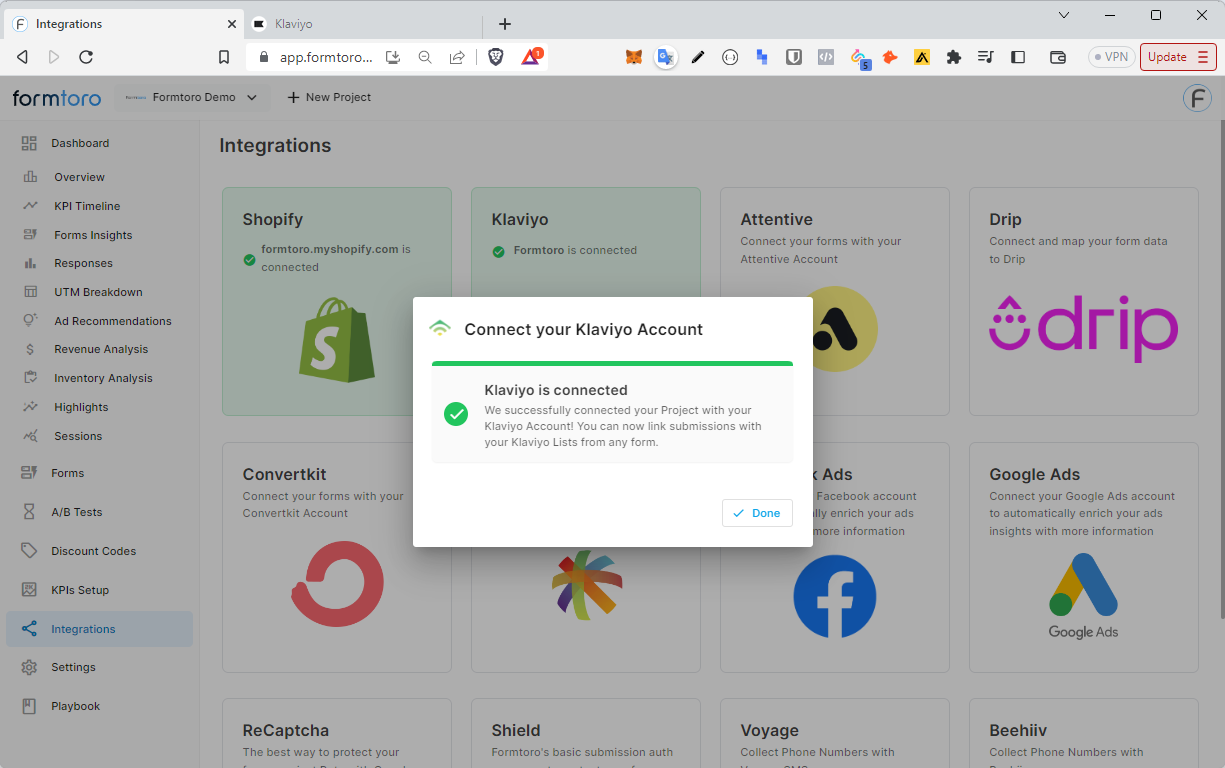1225x768 pixels.
Task: Open the Voyage integration card
Action: [835, 733]
